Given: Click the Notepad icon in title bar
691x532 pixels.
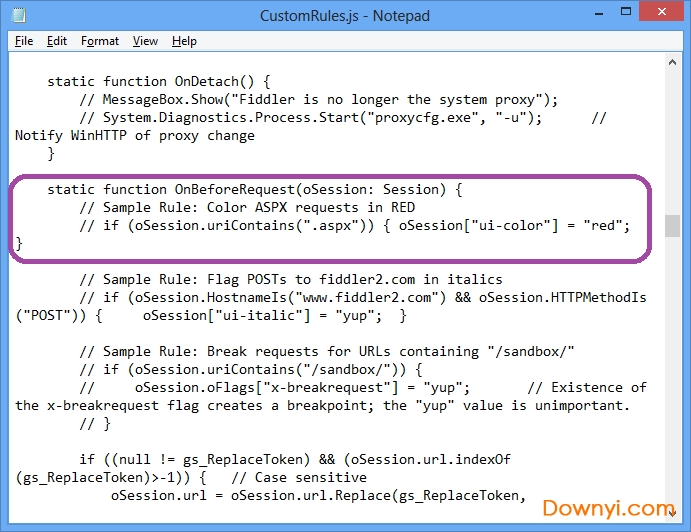Looking at the screenshot, I should click(17, 16).
